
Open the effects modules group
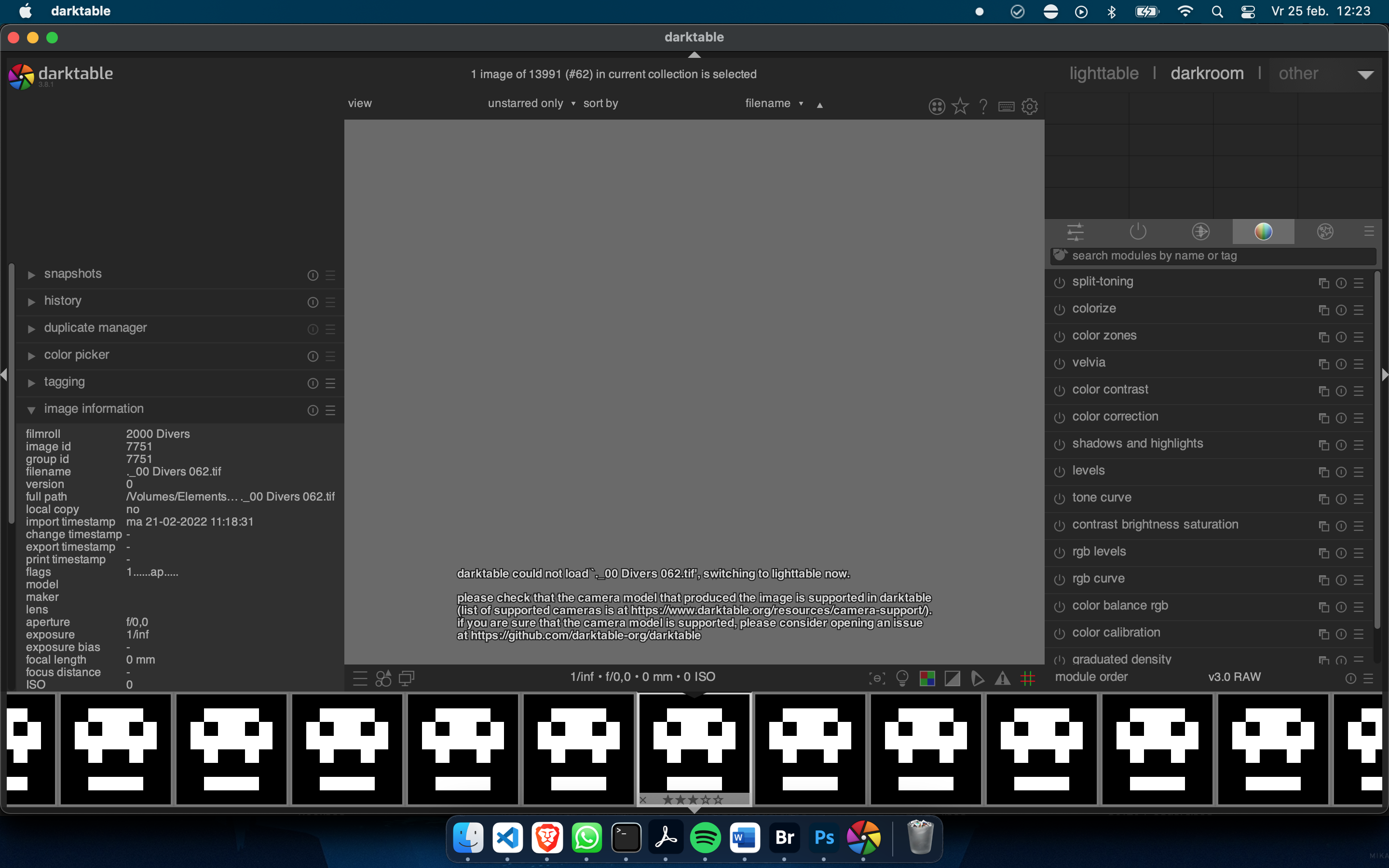1325,231
